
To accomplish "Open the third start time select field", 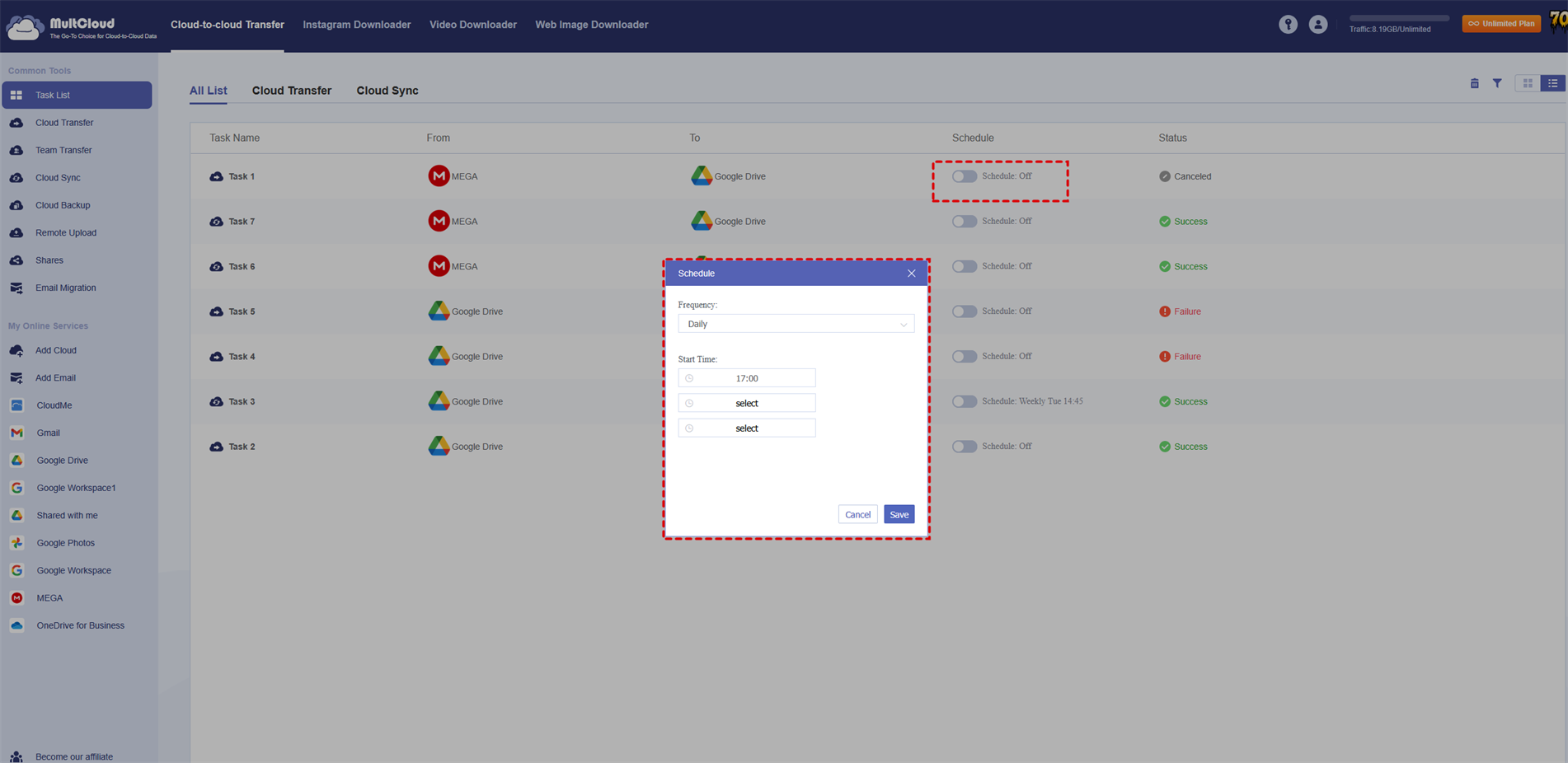I will coord(747,428).
